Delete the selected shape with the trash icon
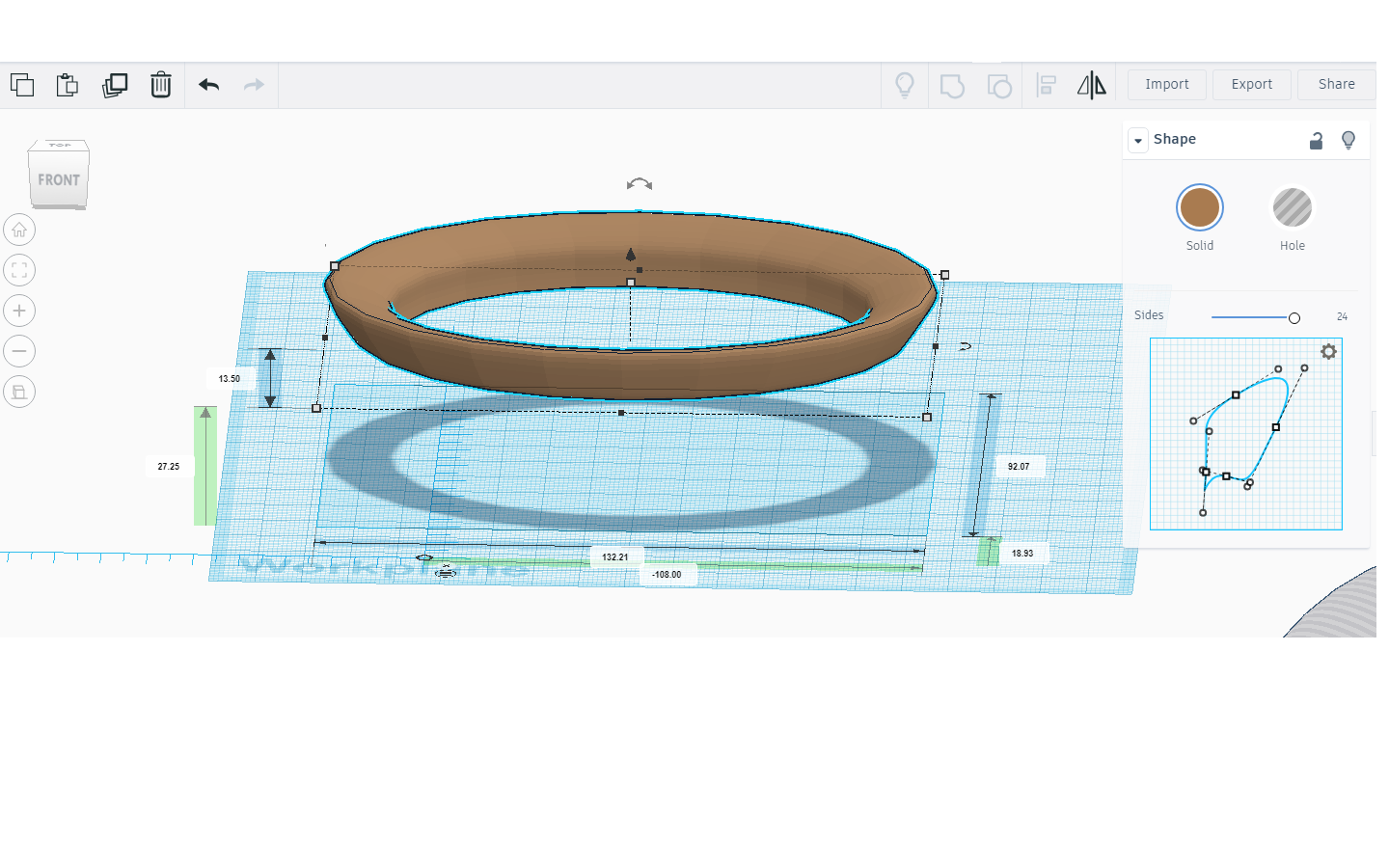 tap(161, 85)
